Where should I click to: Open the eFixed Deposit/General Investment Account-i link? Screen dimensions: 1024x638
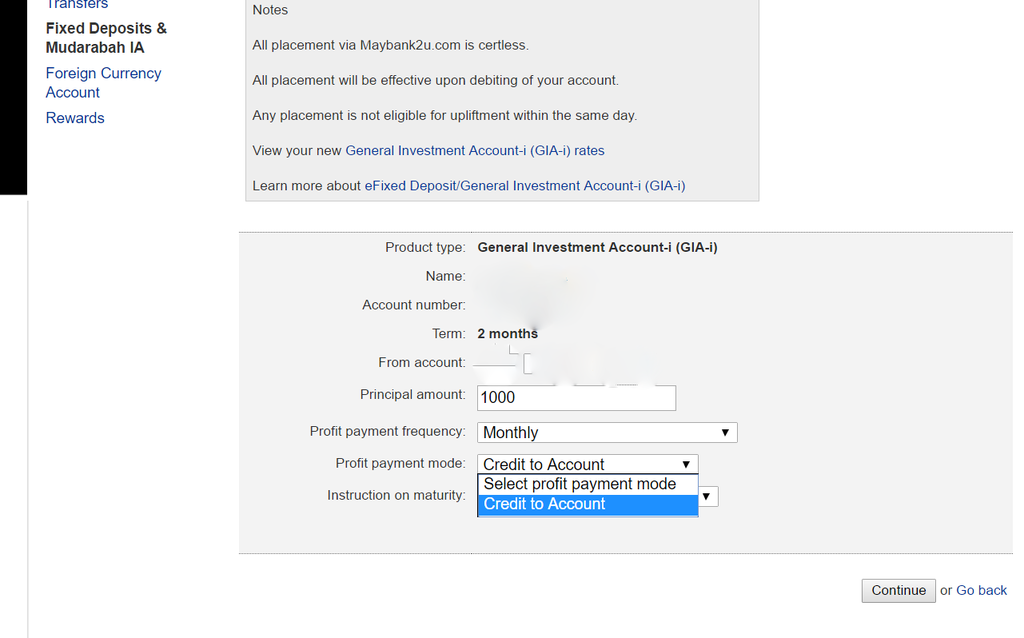525,186
